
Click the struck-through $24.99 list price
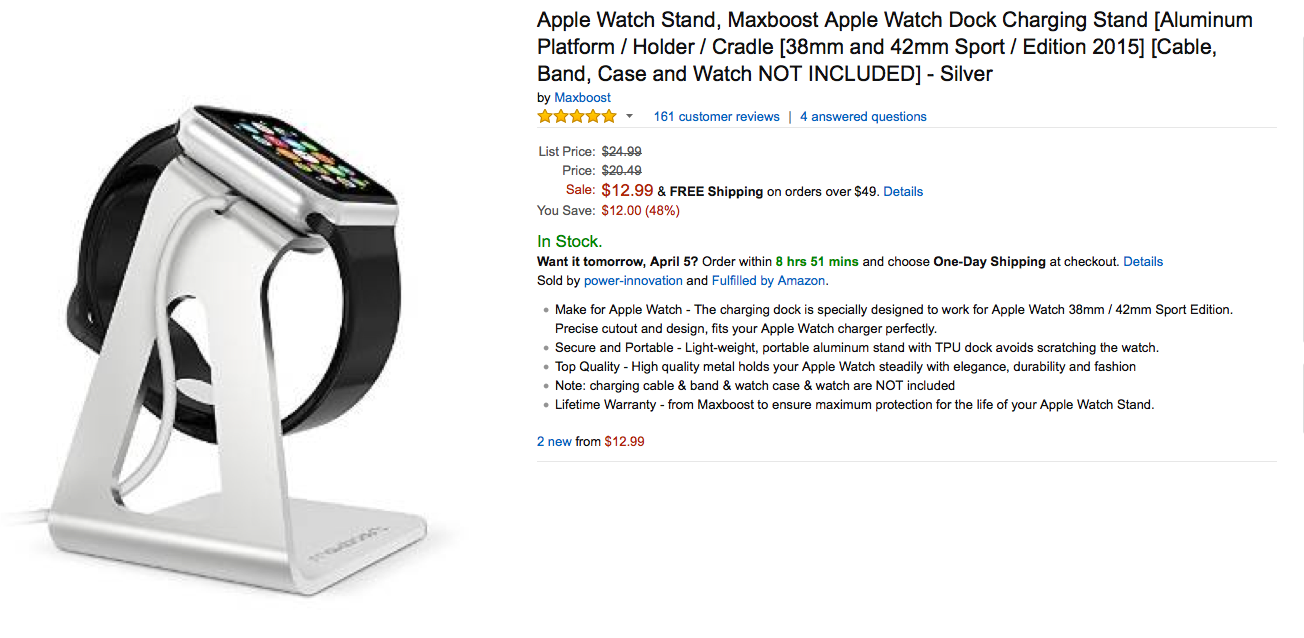pyautogui.click(x=621, y=152)
